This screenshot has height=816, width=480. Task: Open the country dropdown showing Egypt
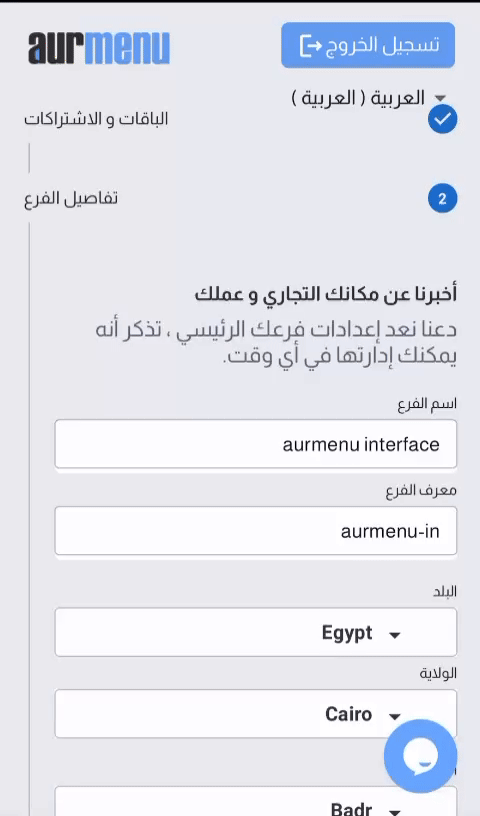pyautogui.click(x=256, y=632)
